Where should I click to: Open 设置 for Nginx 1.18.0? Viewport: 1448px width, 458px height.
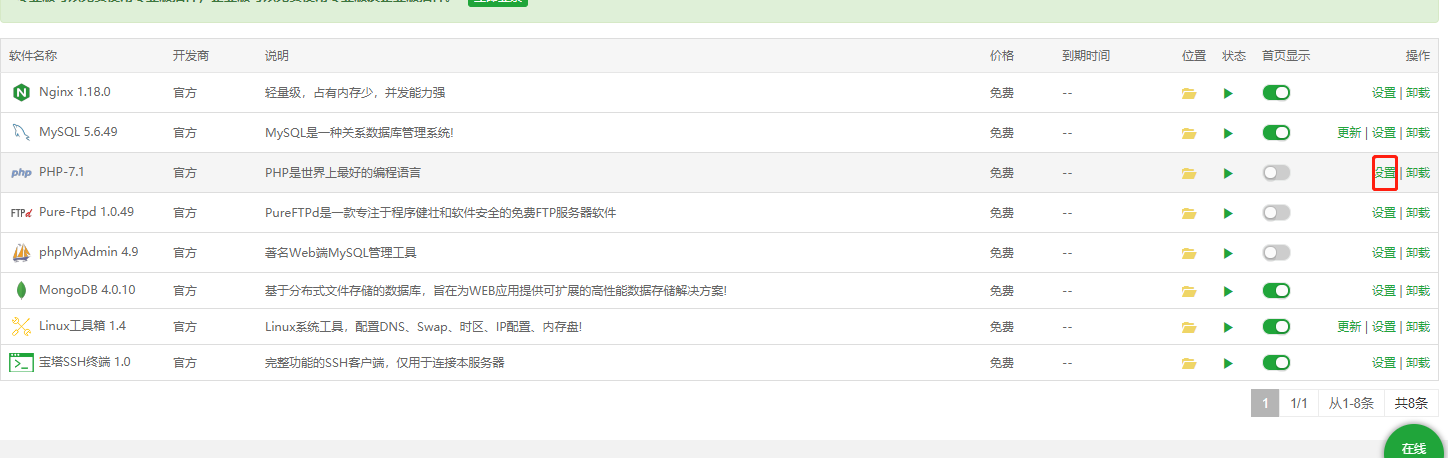[1384, 92]
